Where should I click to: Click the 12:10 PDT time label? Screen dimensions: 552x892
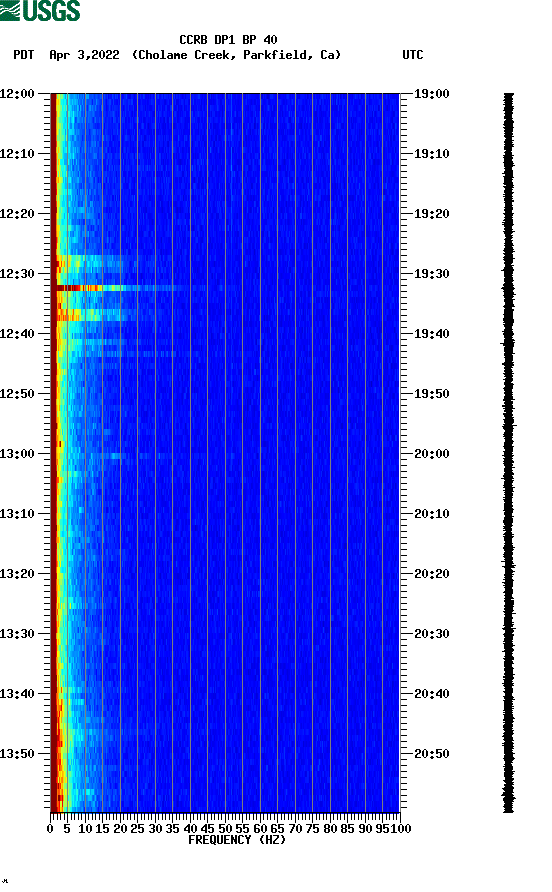(x=18, y=154)
